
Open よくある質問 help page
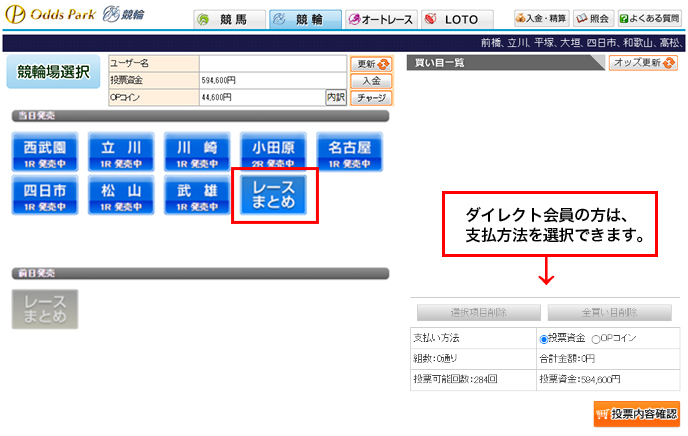click(x=650, y=18)
